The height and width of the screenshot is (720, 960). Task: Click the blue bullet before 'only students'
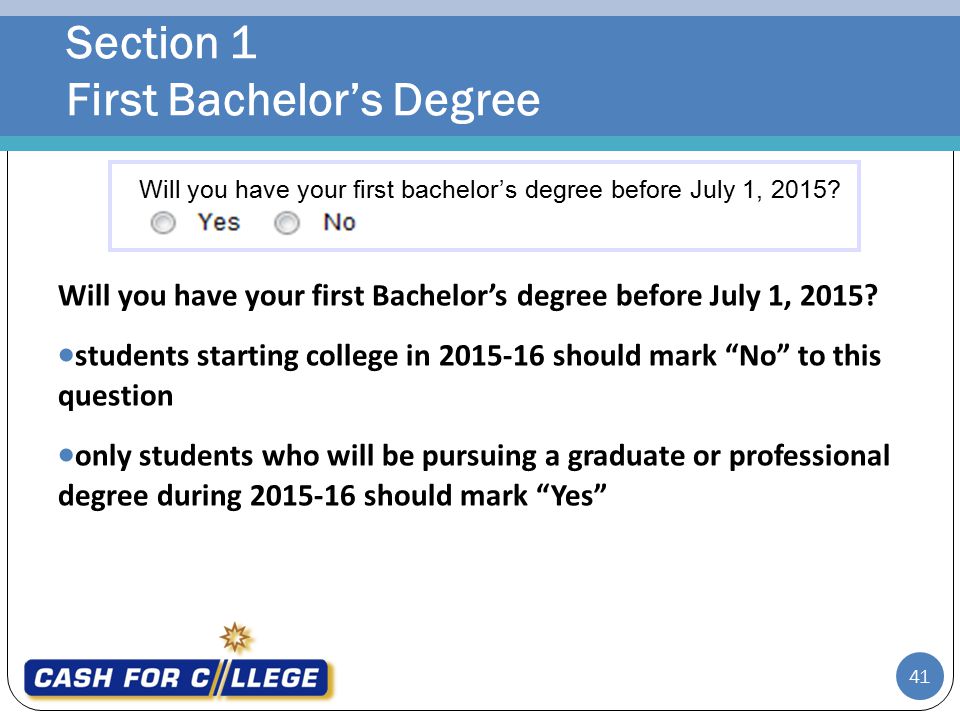coord(66,456)
